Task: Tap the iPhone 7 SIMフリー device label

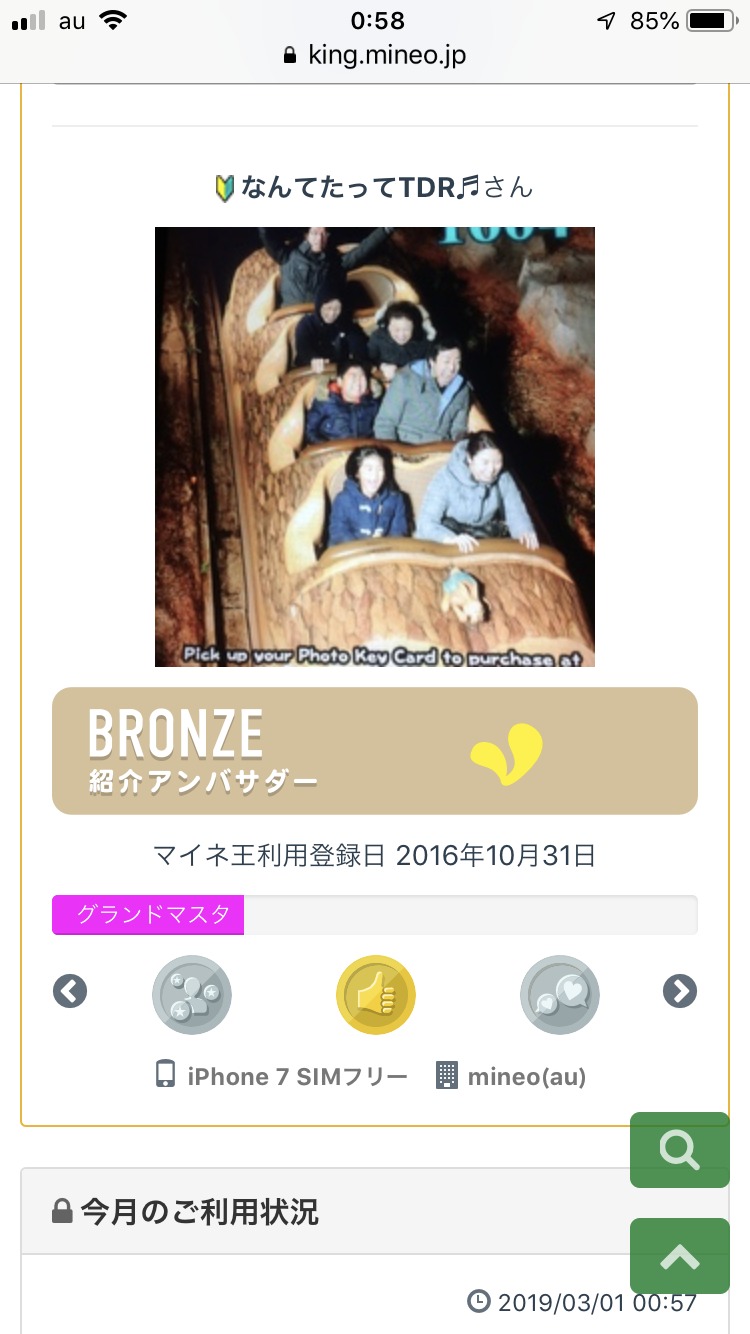Action: tap(298, 1077)
